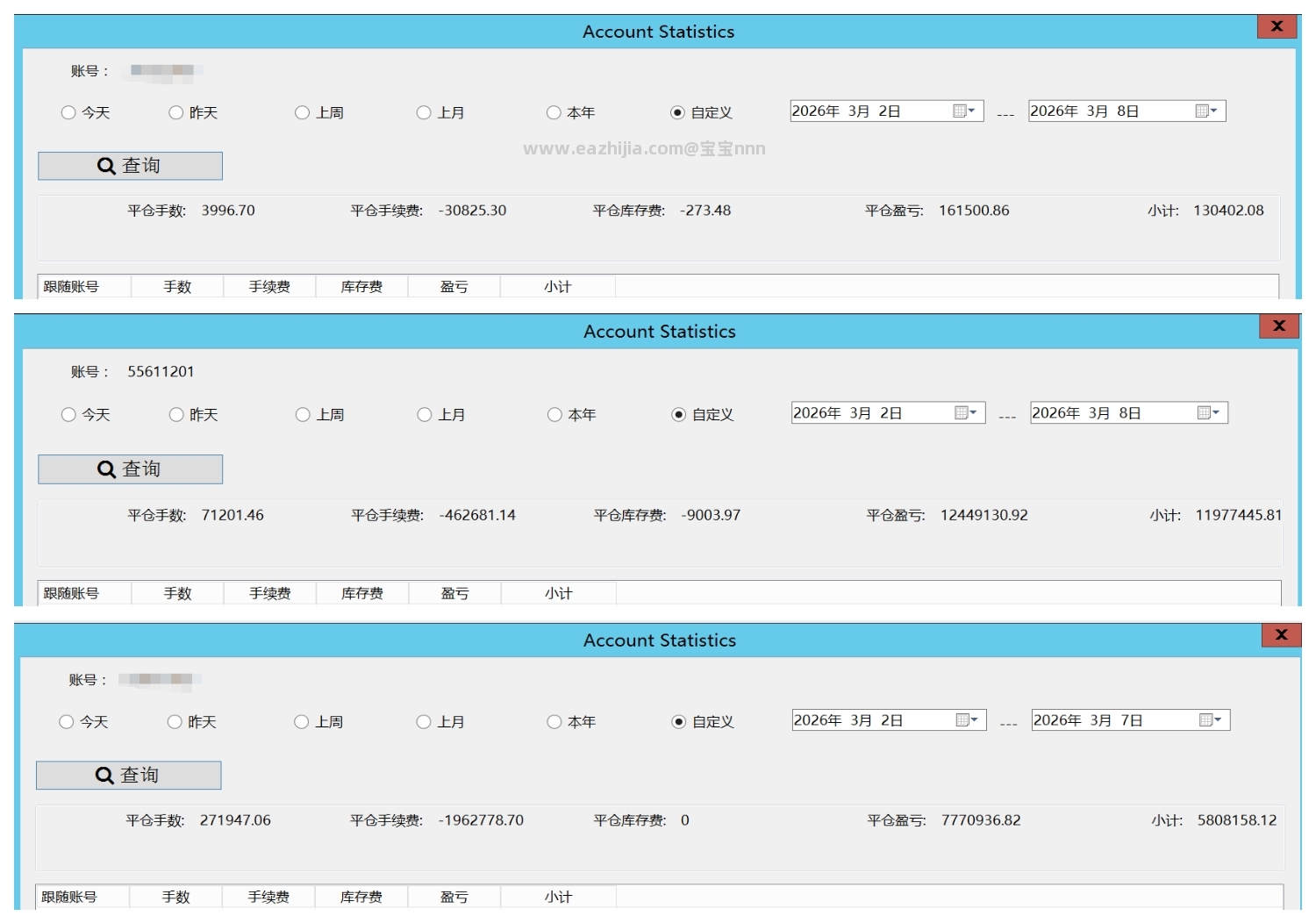Screen dimensions: 1316x923
Task: Click 盈亏 column header in 130402.08 subtotal window
Action: point(454,287)
